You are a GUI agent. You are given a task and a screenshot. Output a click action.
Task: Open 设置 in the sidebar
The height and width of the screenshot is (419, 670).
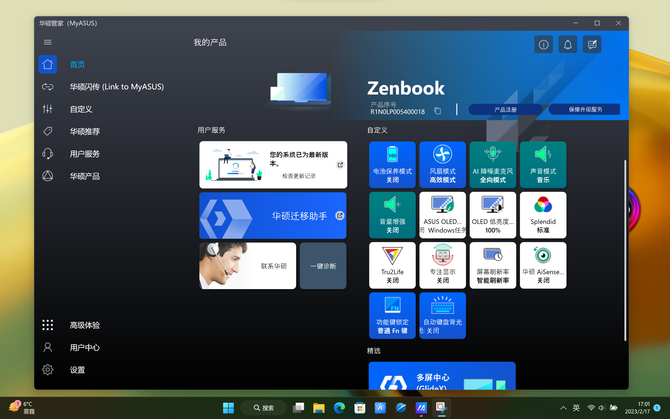tap(77, 370)
